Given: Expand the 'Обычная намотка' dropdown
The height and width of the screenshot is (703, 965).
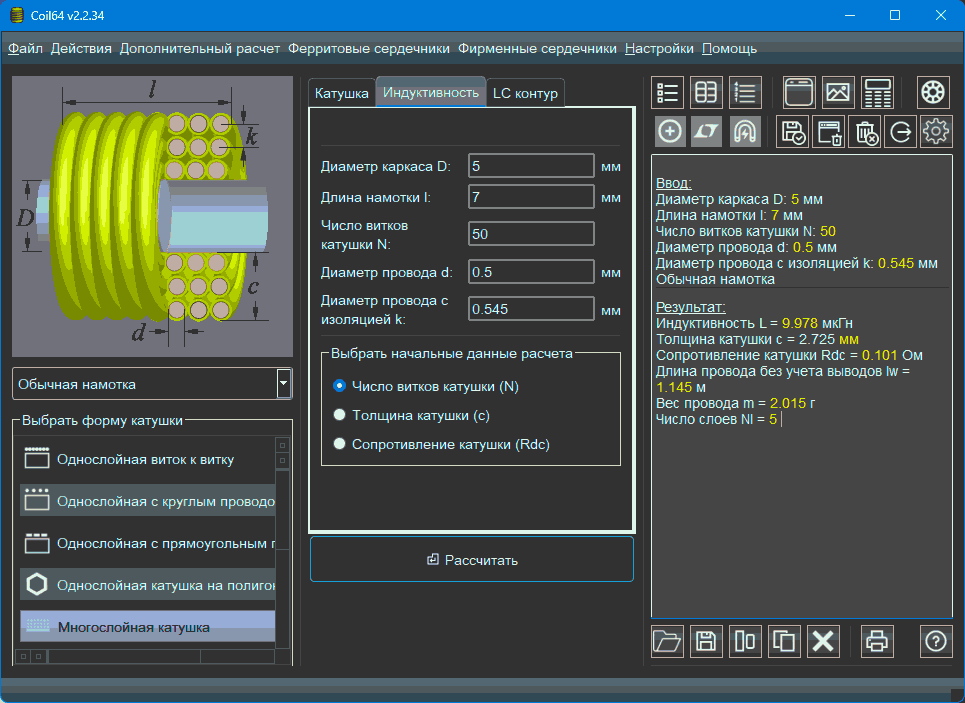Looking at the screenshot, I should click(x=283, y=384).
